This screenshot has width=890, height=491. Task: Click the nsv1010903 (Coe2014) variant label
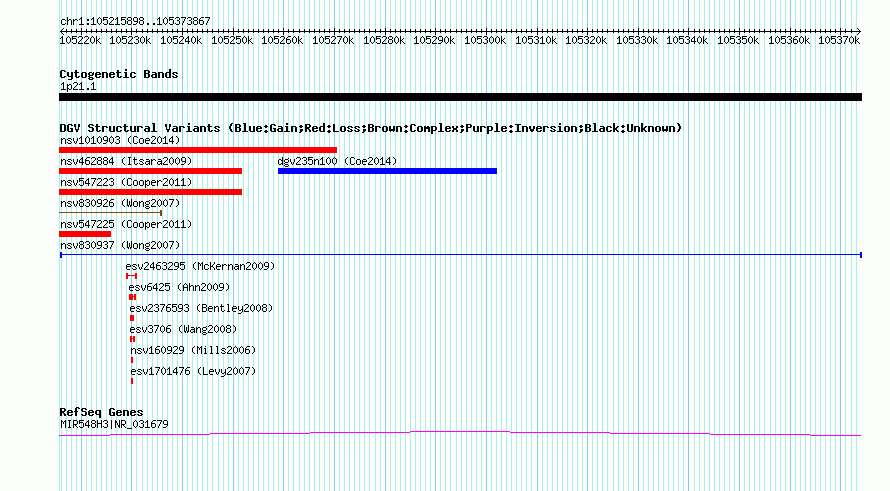pos(120,140)
